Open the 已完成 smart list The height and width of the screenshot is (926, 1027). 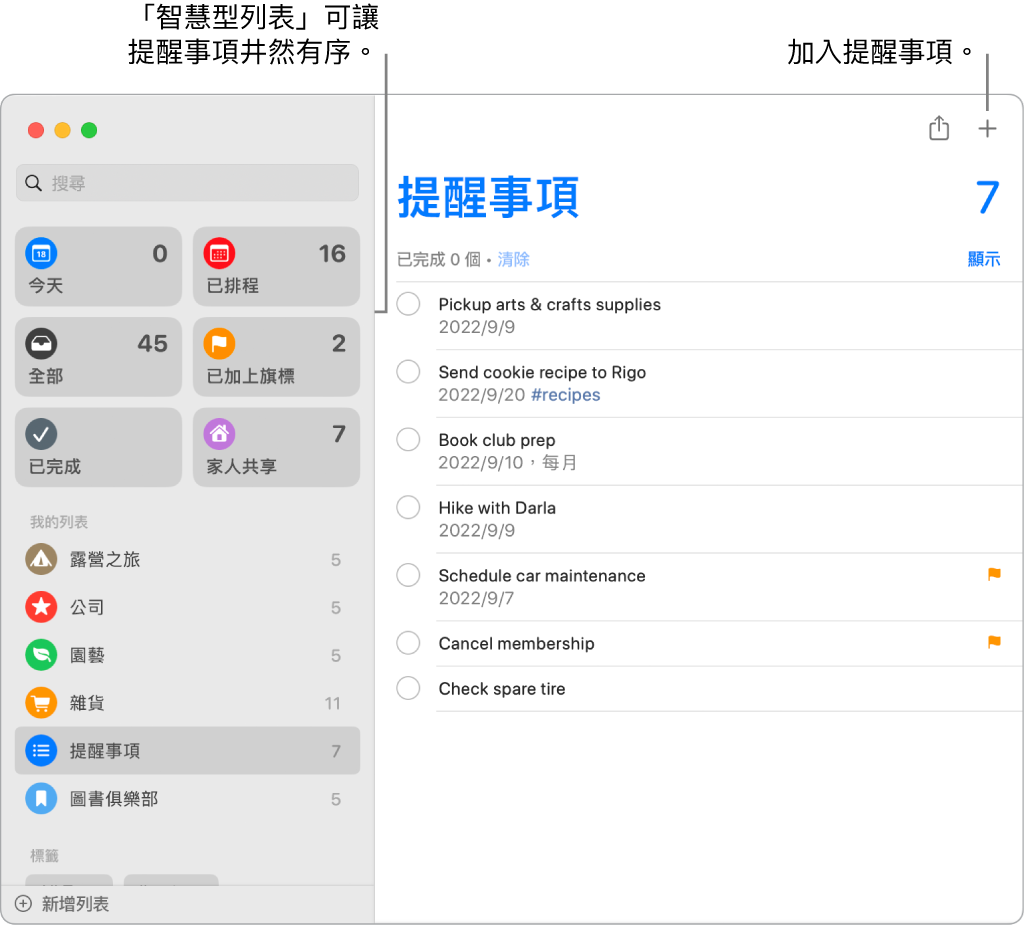[97, 446]
